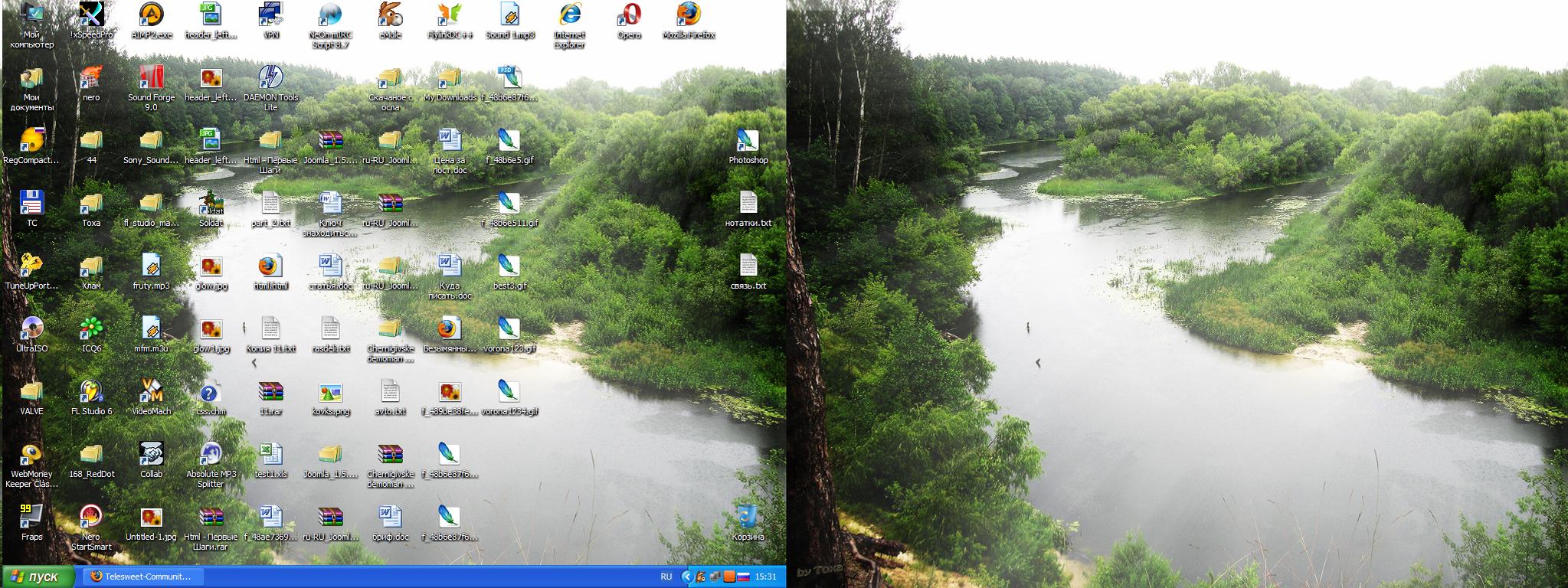The height and width of the screenshot is (588, 1568).
Task: Expand hidden tray icons with arrow
Action: [x=687, y=577]
